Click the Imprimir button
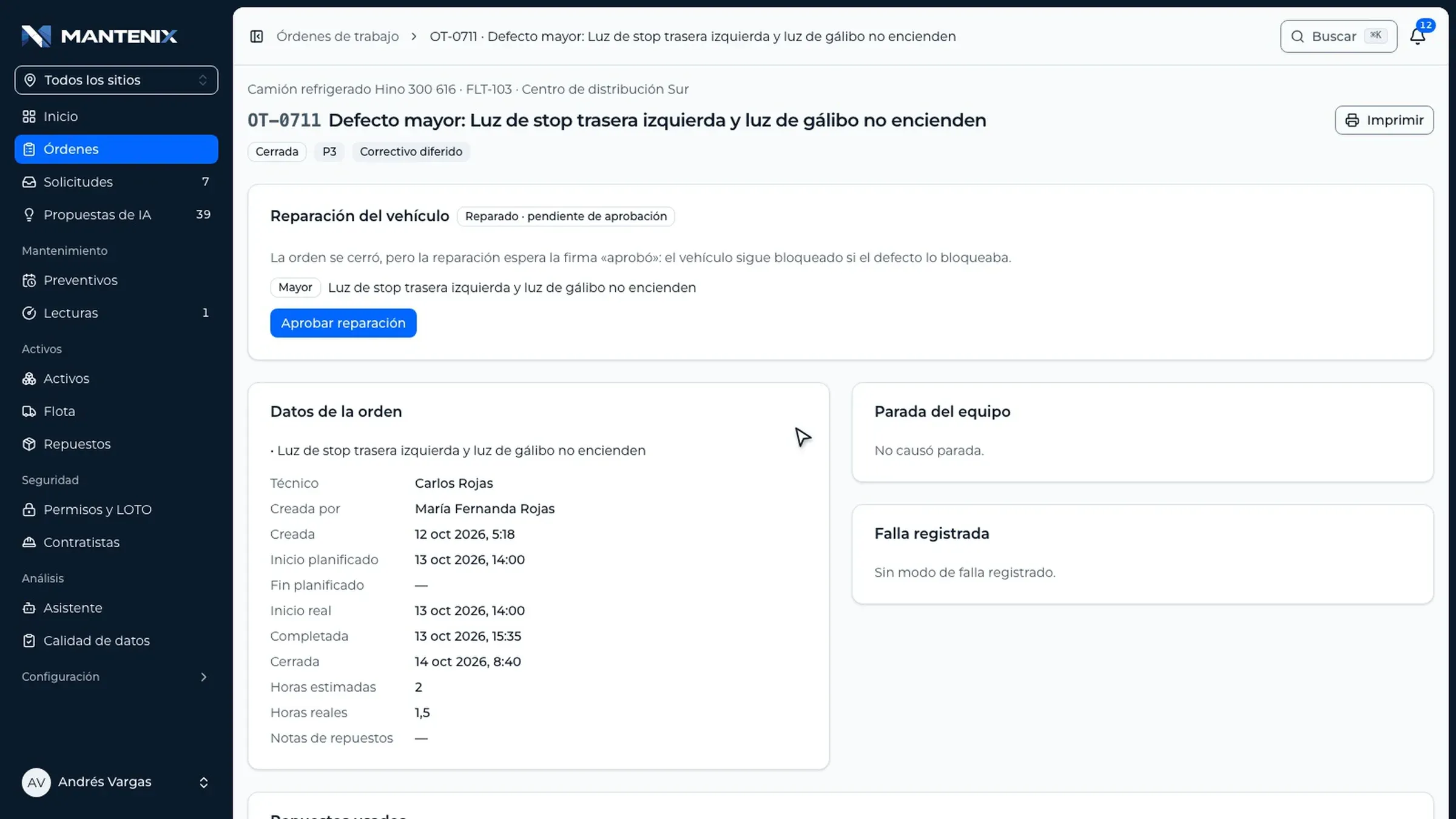 1384,120
